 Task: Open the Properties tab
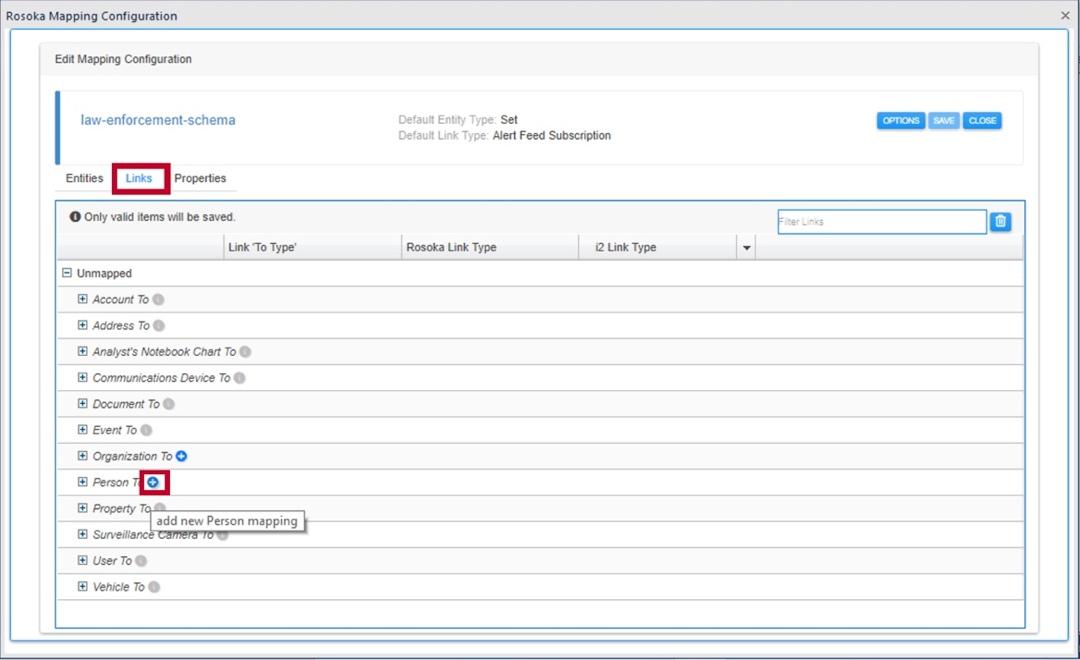(200, 178)
